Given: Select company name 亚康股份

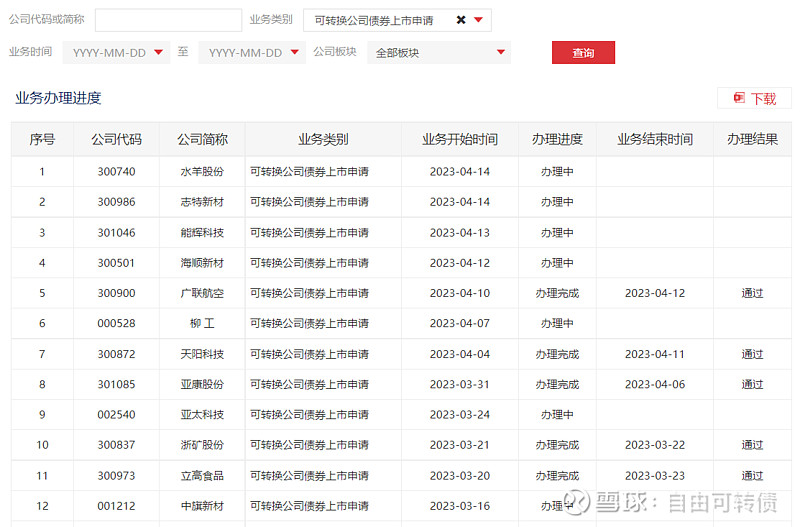Looking at the screenshot, I should pos(202,384).
